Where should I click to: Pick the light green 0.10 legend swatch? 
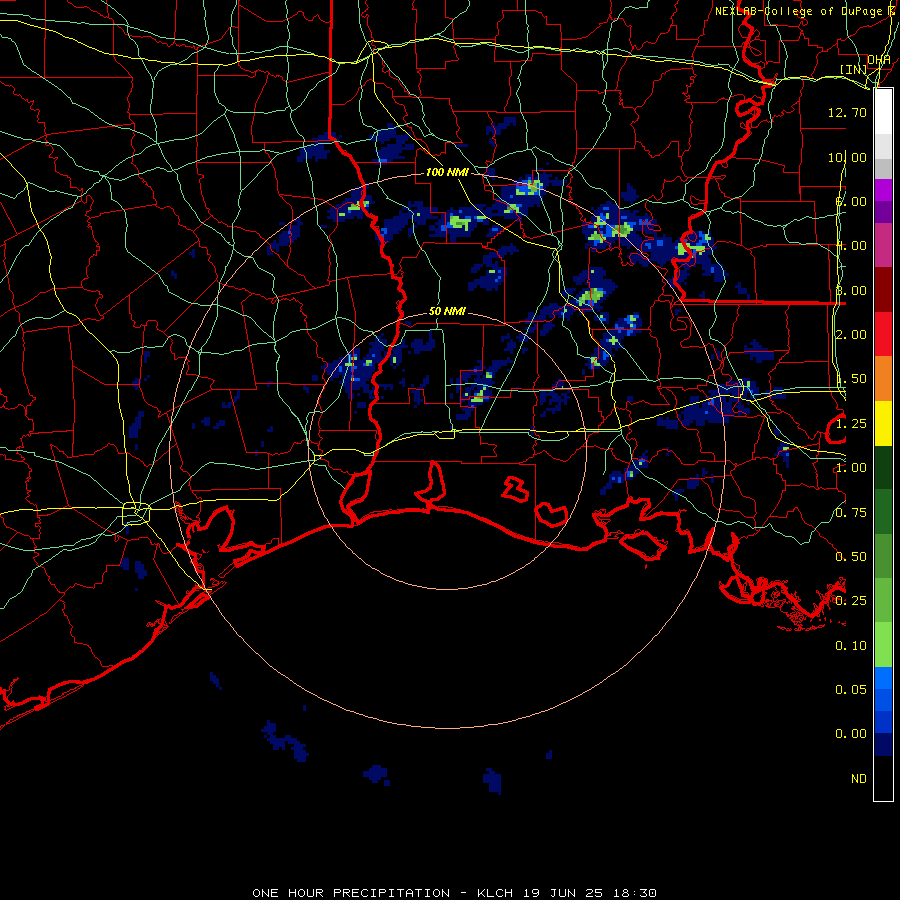click(x=883, y=646)
